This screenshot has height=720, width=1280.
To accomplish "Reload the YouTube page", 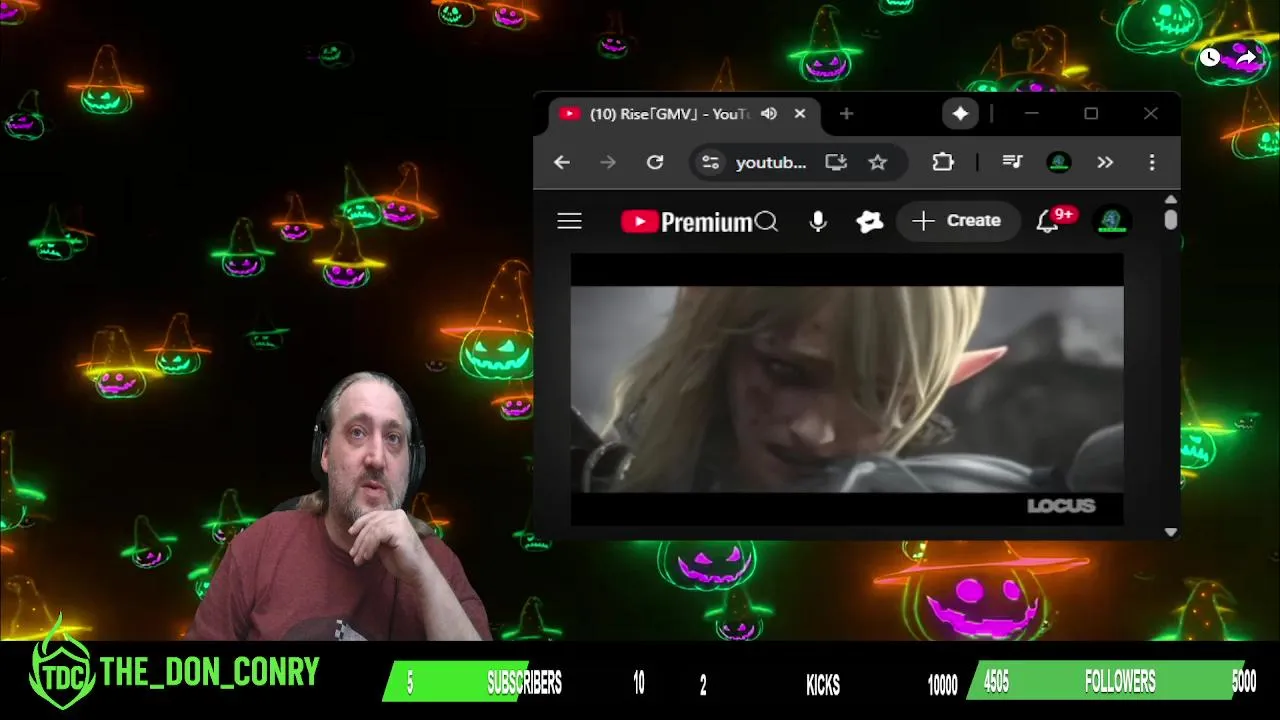I will pyautogui.click(x=655, y=162).
